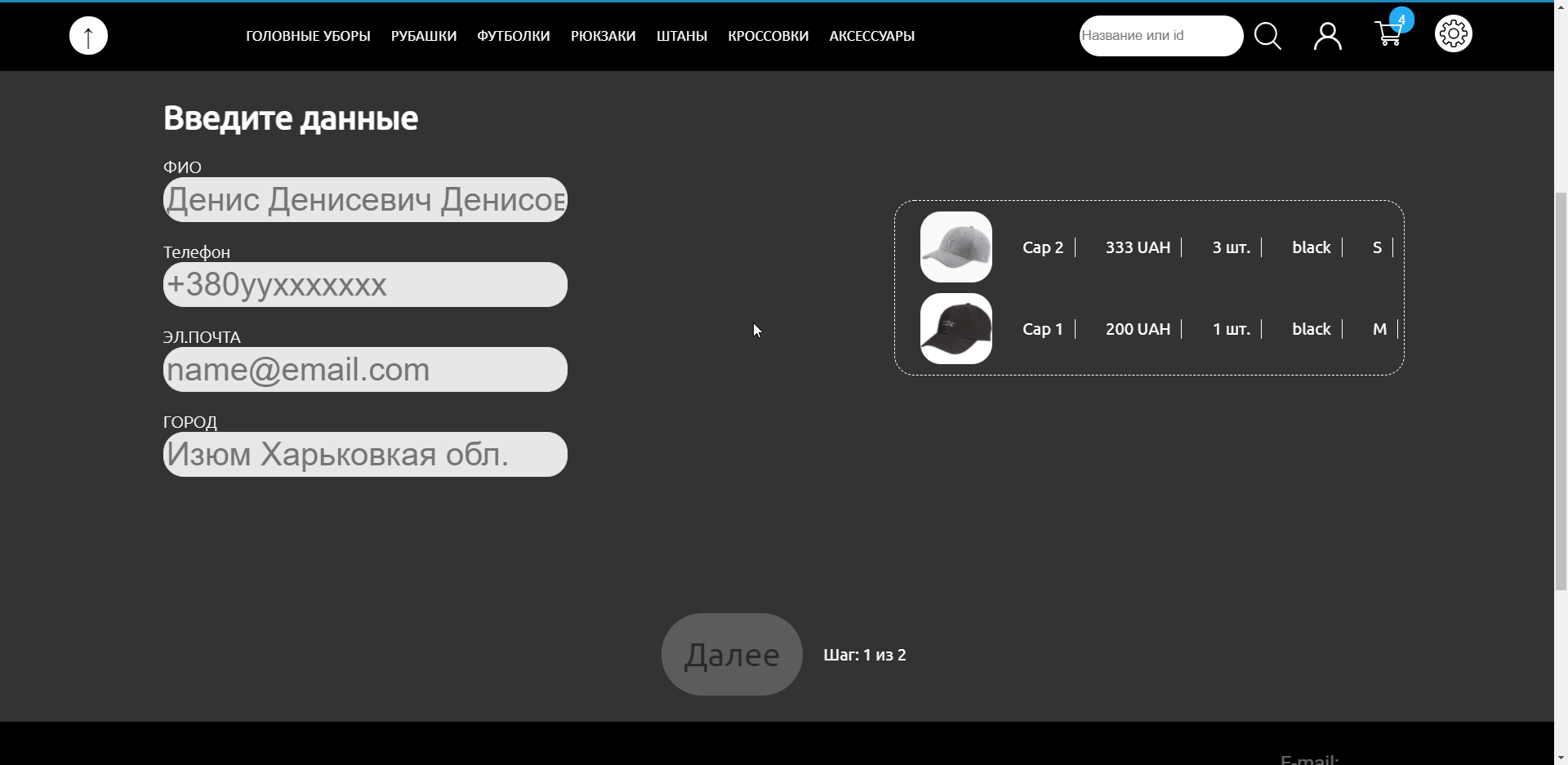Click the up-arrow logo circle
1568x765 pixels.
pyautogui.click(x=88, y=36)
